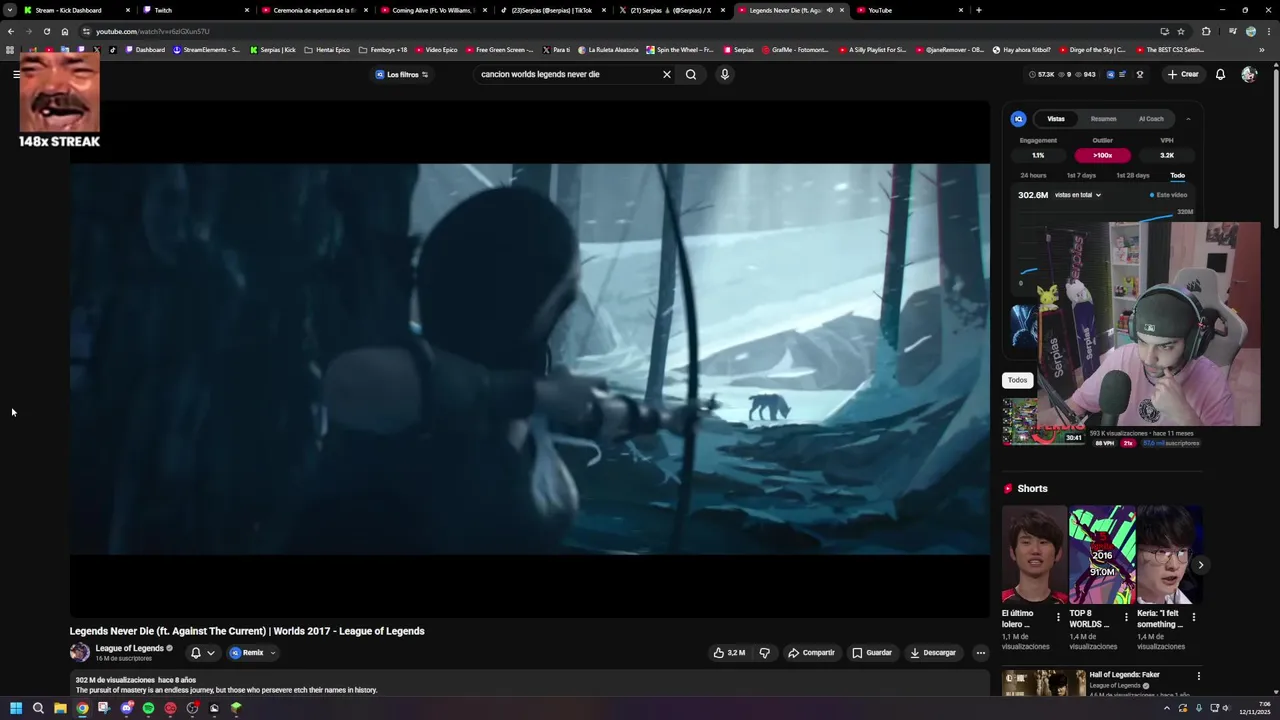This screenshot has height=720, width=1280.
Task: Run the search with the magnifier button
Action: [x=691, y=74]
